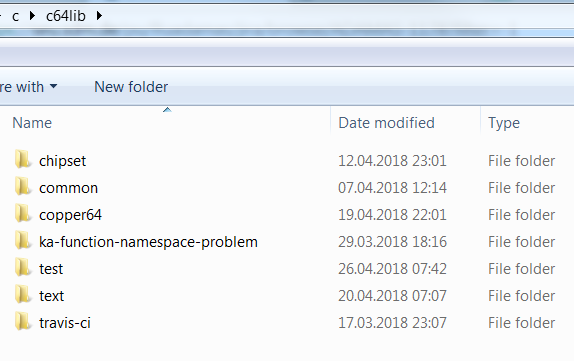Click the copper64 folder icon
The height and width of the screenshot is (361, 574).
pos(23,214)
